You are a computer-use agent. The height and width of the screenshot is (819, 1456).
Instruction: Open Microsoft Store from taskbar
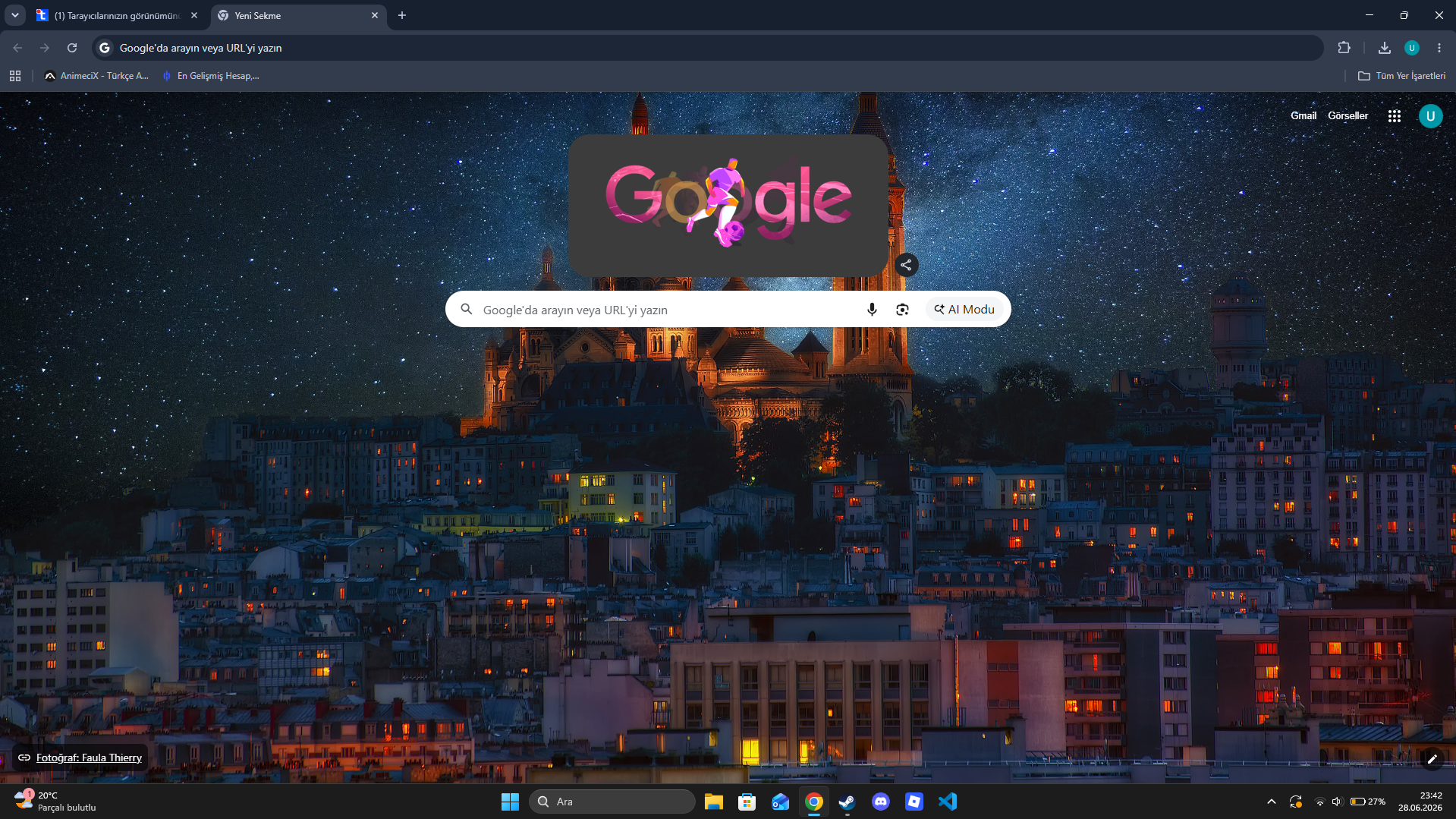[x=747, y=802]
